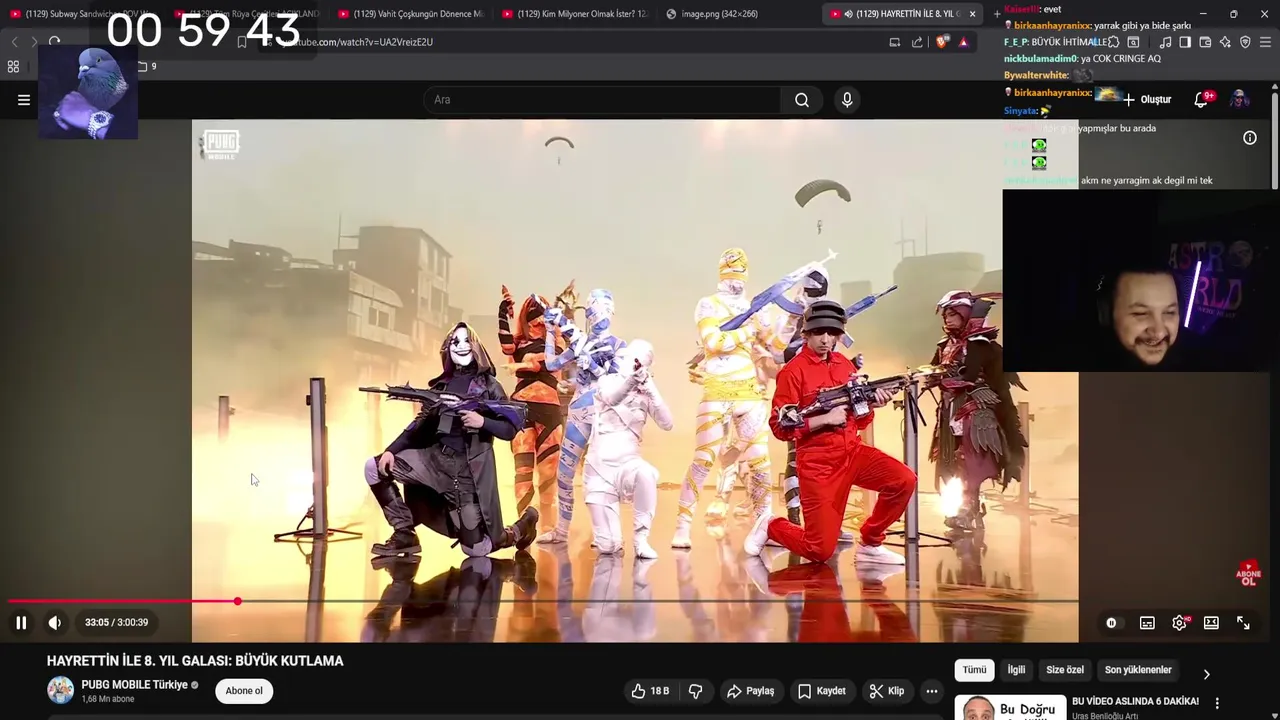Save video with Kaydet button
The height and width of the screenshot is (720, 1280).
click(x=822, y=691)
